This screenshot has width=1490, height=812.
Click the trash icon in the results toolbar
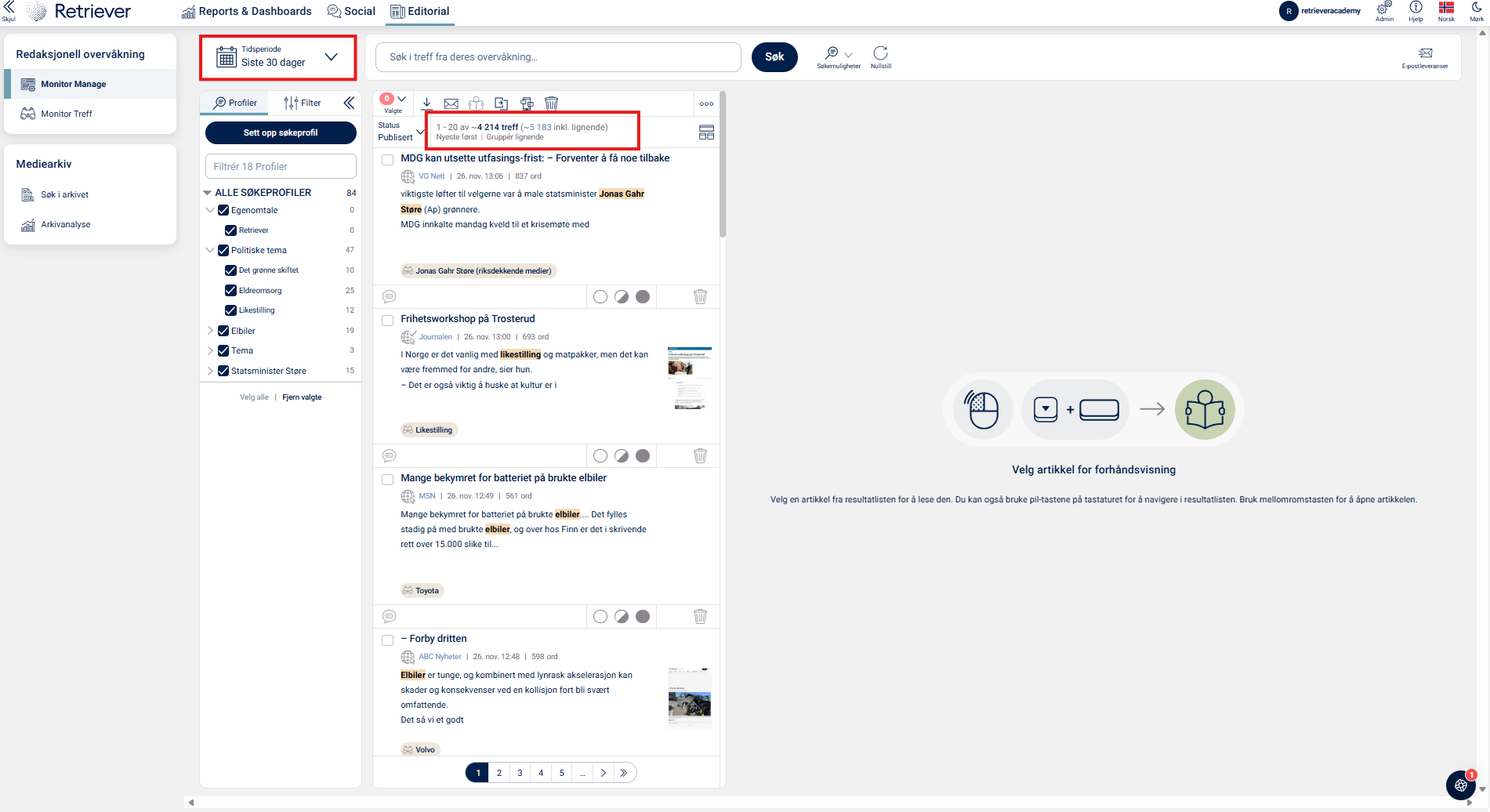click(x=552, y=103)
